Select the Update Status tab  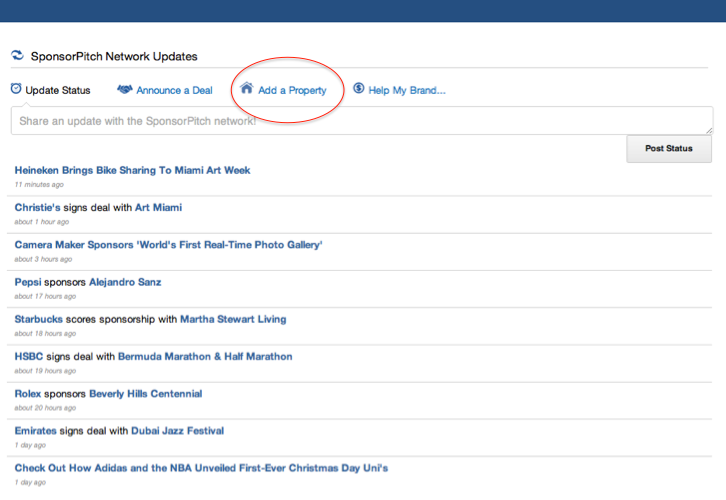tap(58, 90)
